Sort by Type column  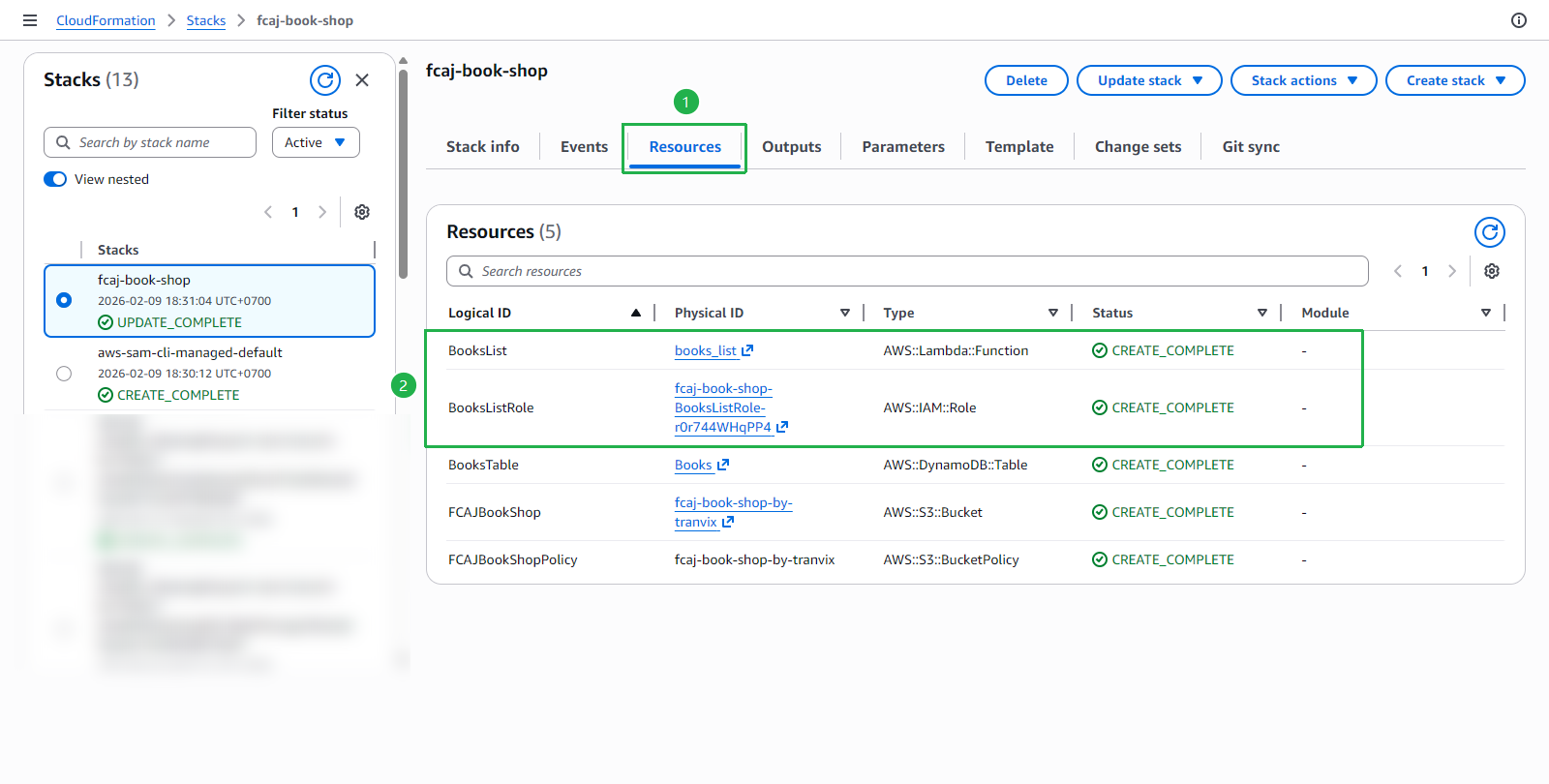point(1053,313)
